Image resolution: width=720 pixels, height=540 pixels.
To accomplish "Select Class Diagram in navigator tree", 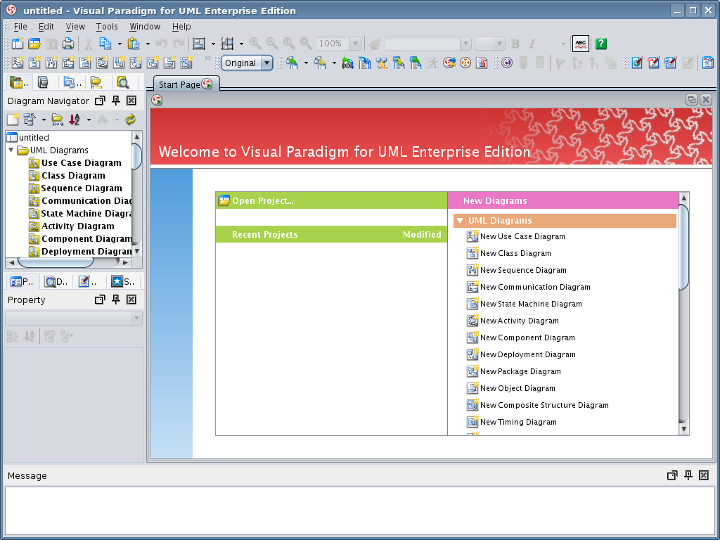I will pos(73,175).
